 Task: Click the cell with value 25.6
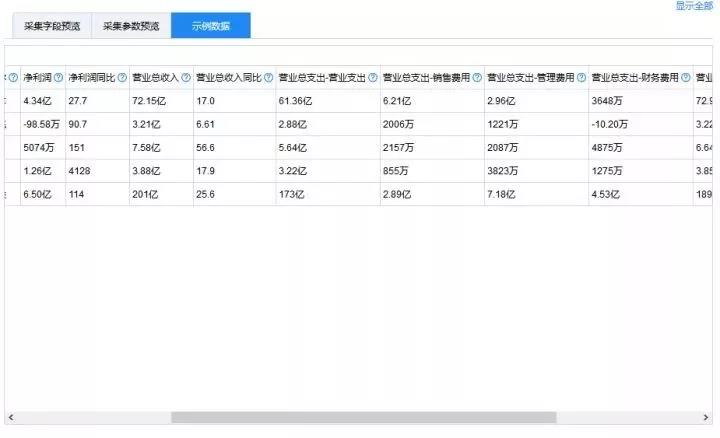tap(235, 195)
